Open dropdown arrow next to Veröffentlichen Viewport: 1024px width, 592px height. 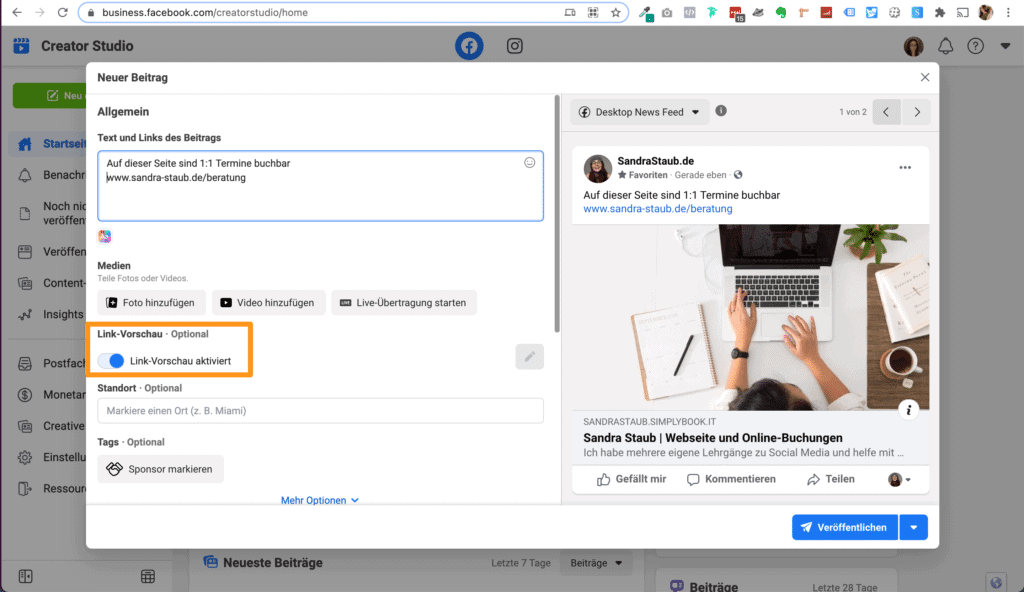click(x=914, y=527)
